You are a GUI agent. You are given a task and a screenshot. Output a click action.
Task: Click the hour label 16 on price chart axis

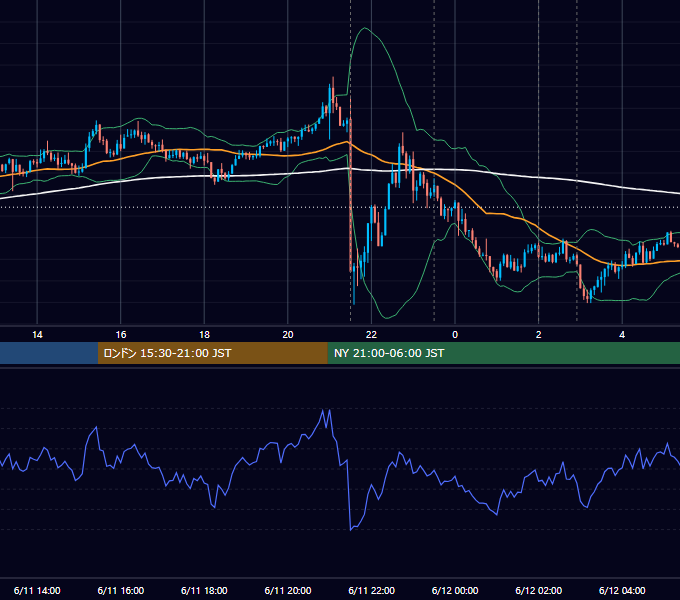121,335
